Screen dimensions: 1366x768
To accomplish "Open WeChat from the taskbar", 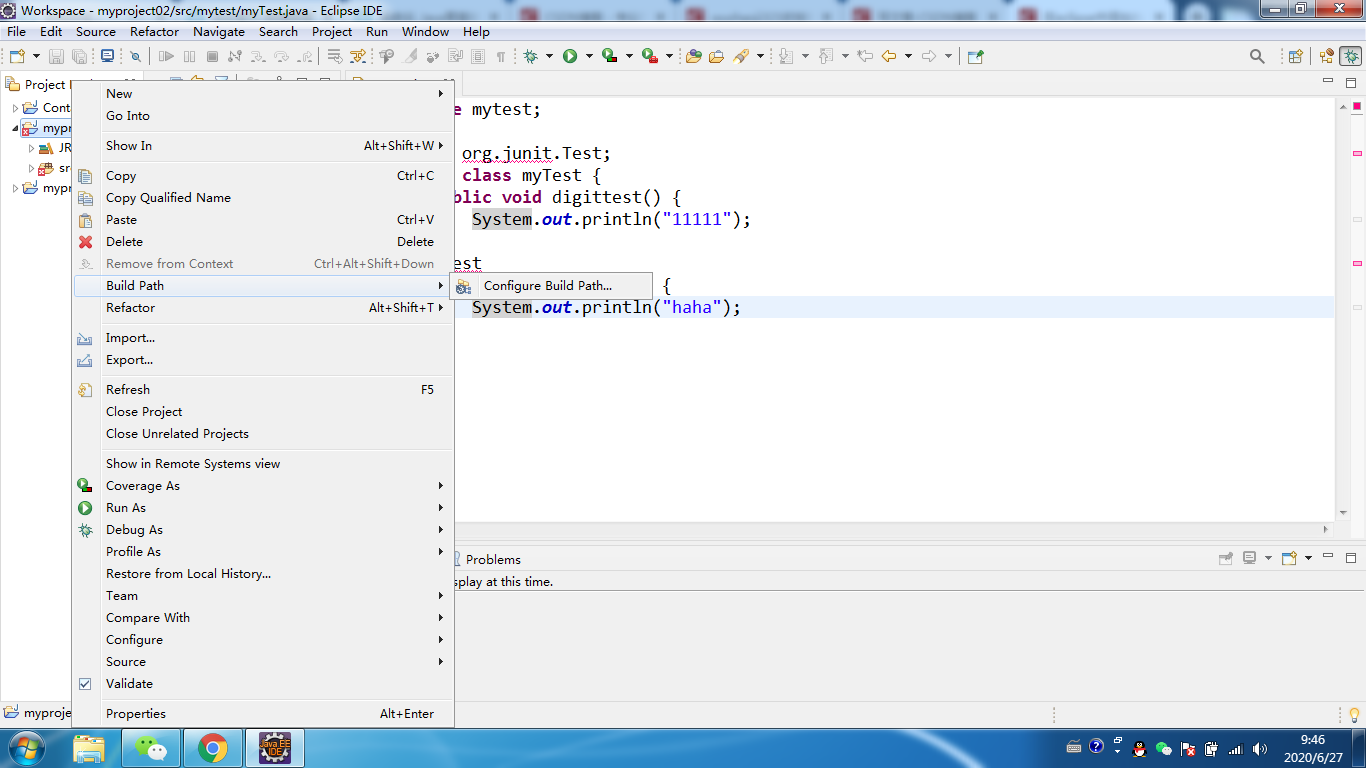I will point(151,748).
